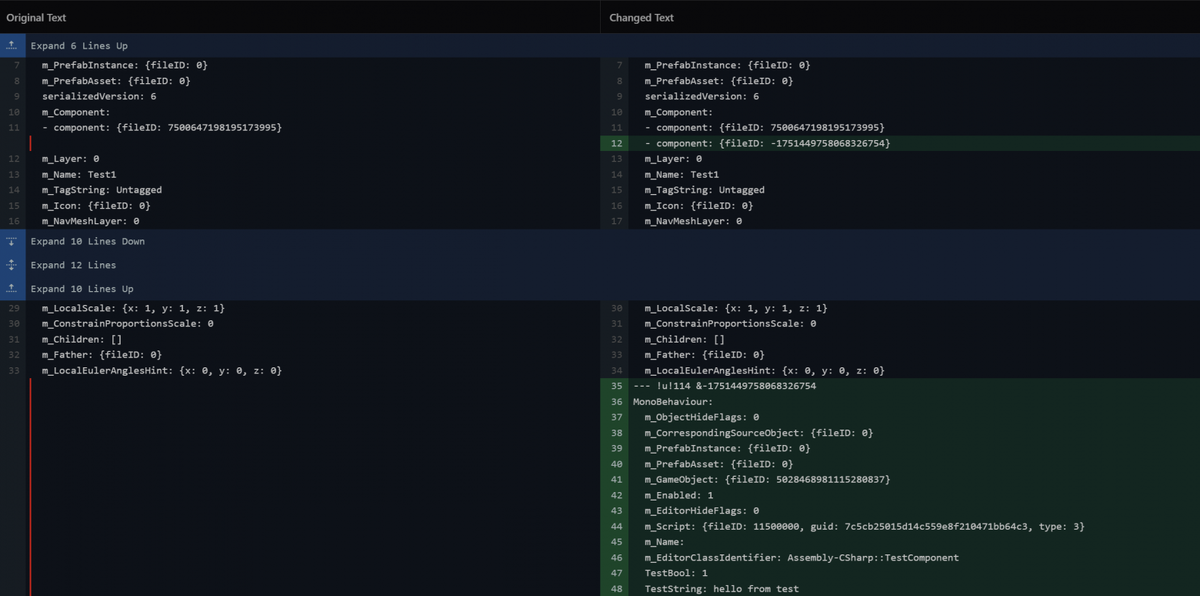Select 'm_NavMeshLayer: 0' in Original pane
This screenshot has width=1200, height=596.
[x=90, y=221]
